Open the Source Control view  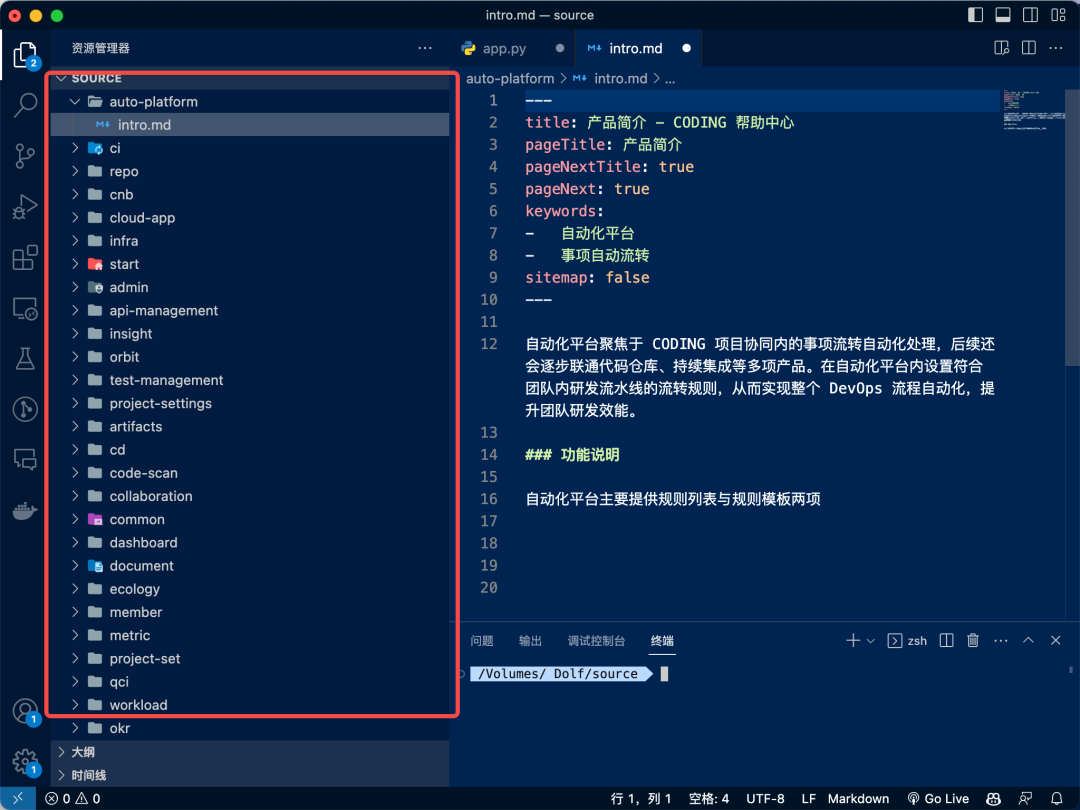(25, 156)
